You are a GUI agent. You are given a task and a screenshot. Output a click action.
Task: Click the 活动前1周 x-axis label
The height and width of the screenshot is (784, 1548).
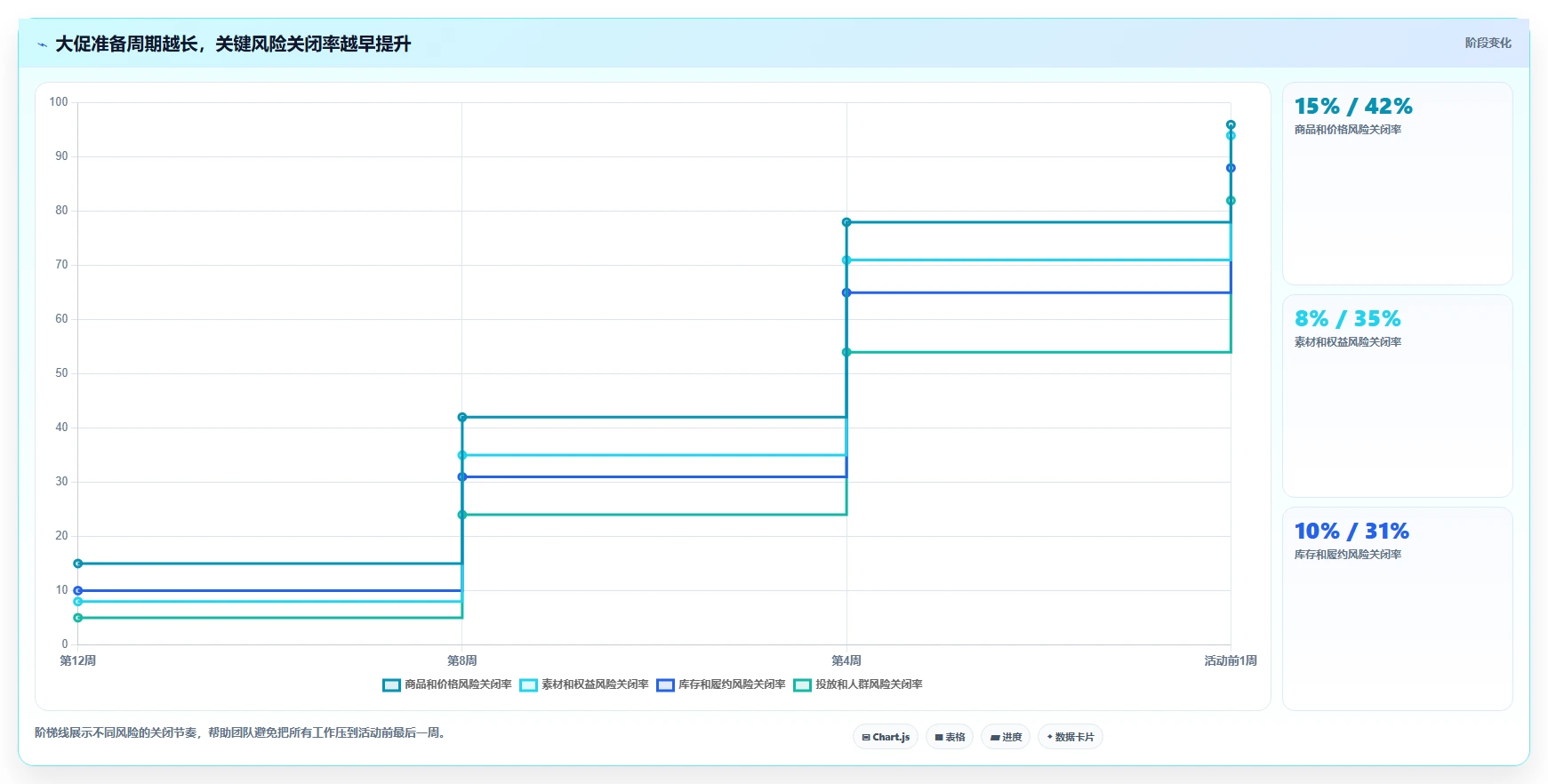coord(1231,660)
